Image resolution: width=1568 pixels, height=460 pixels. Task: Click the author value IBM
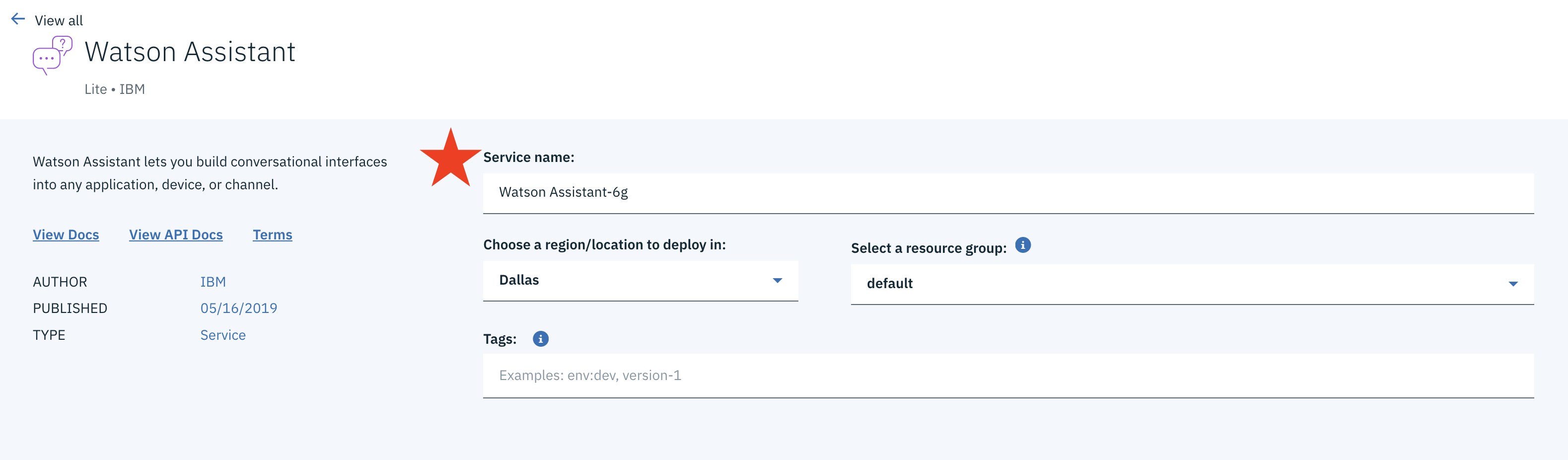[213, 282]
